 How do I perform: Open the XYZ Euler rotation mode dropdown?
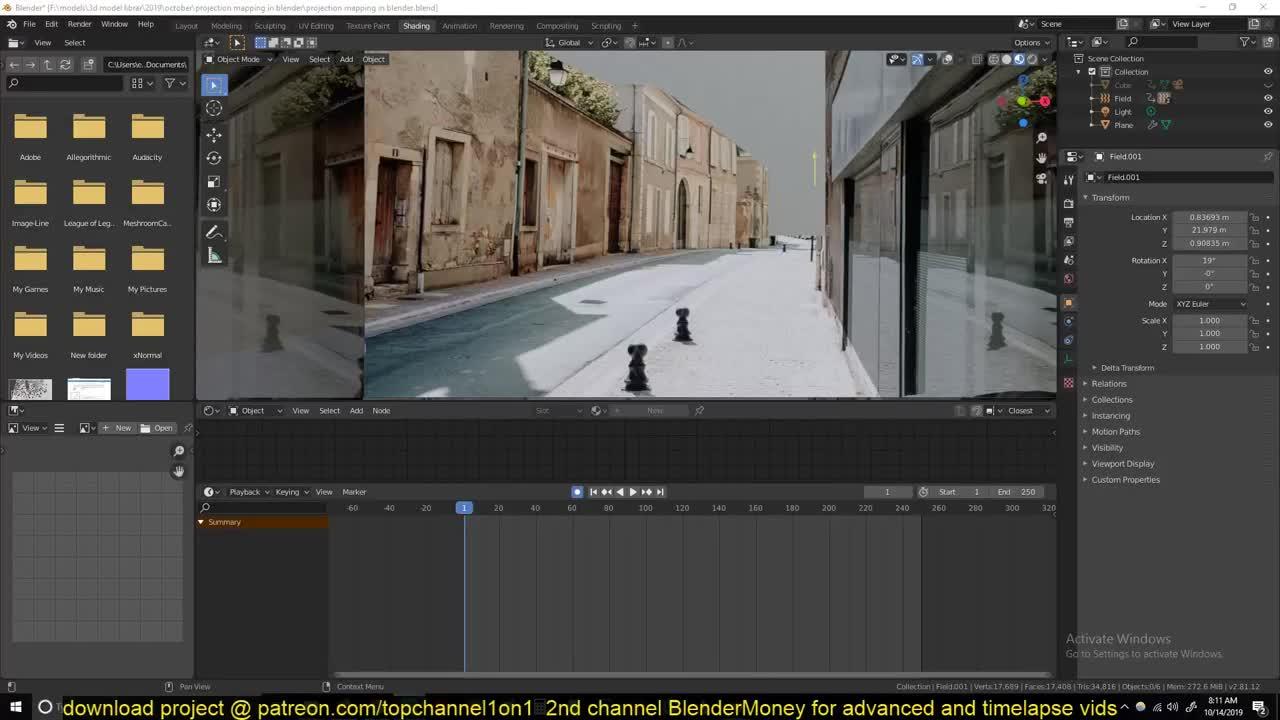1211,304
